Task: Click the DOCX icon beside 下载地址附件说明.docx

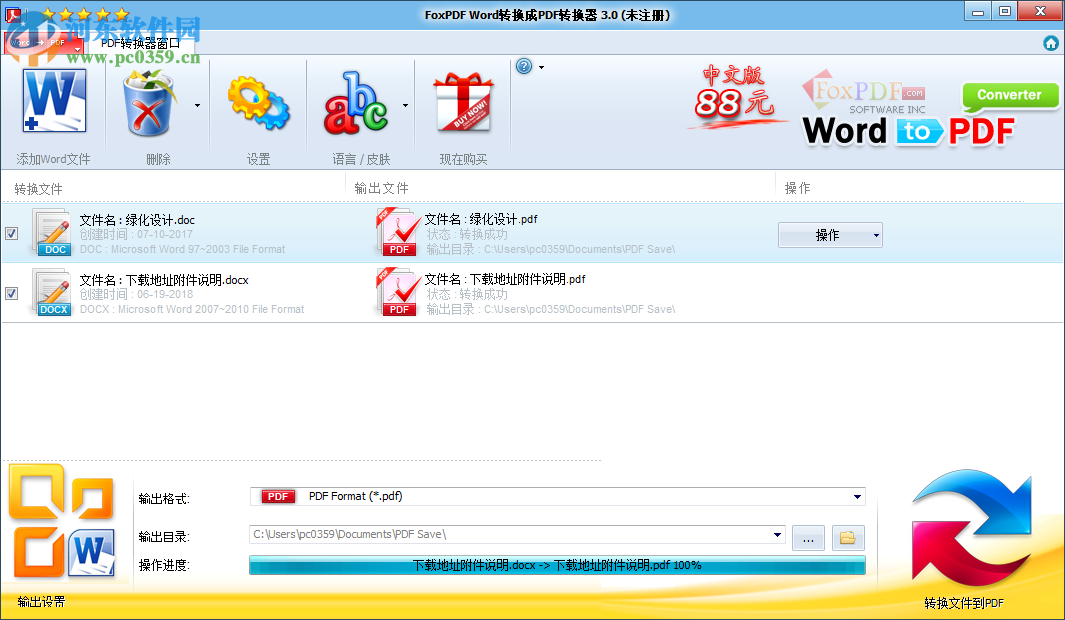Action: click(x=52, y=292)
